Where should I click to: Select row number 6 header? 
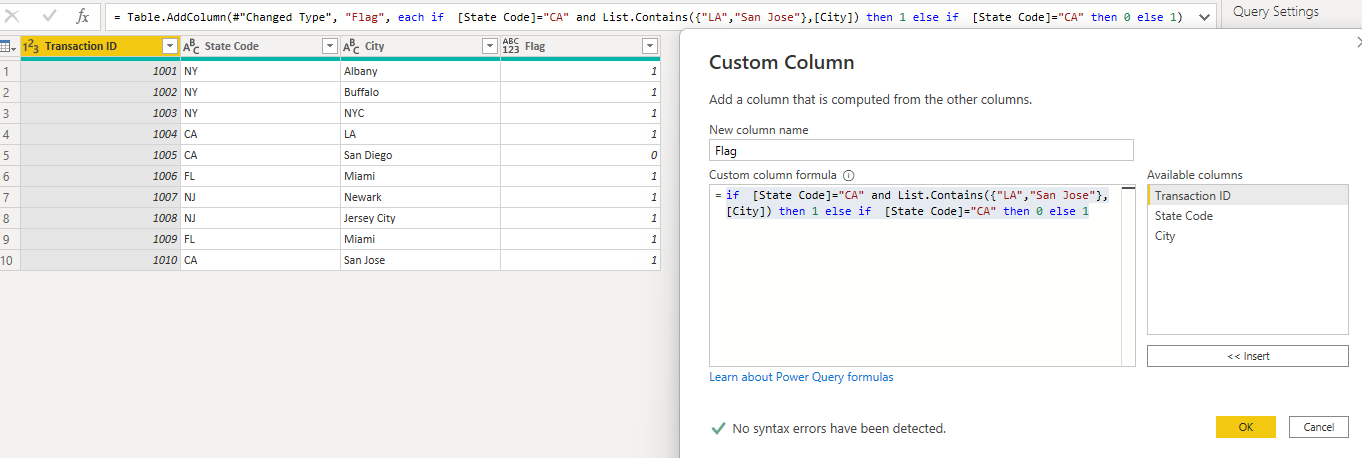tap(10, 176)
